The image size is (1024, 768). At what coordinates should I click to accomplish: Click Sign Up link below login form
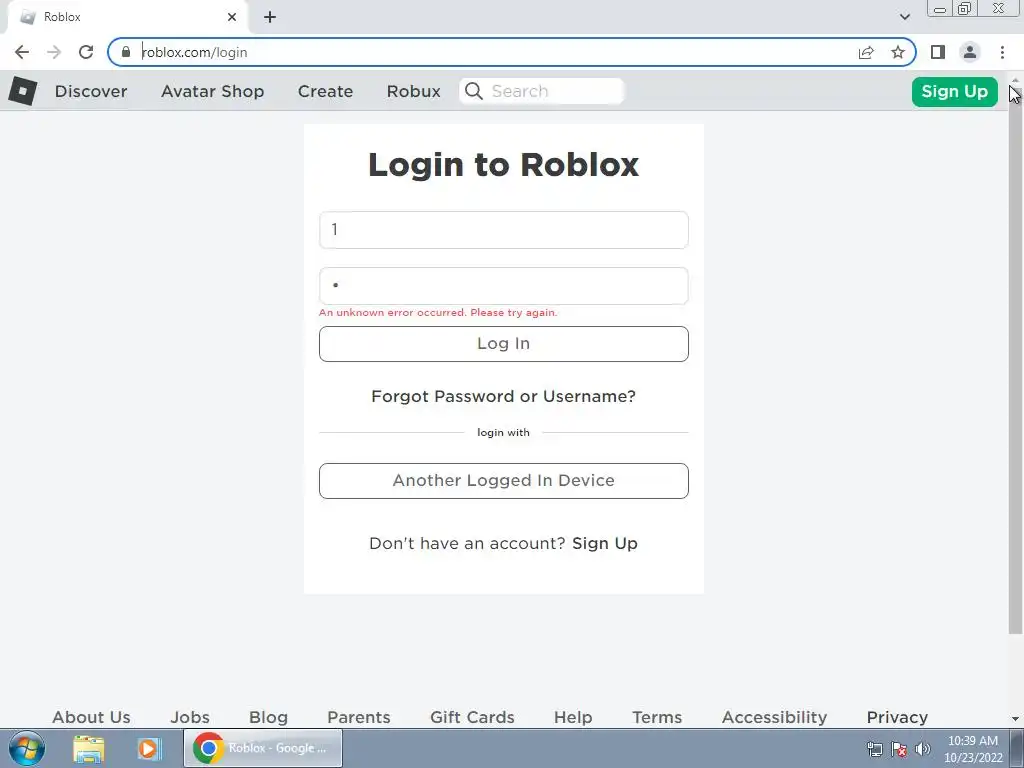[x=605, y=543]
